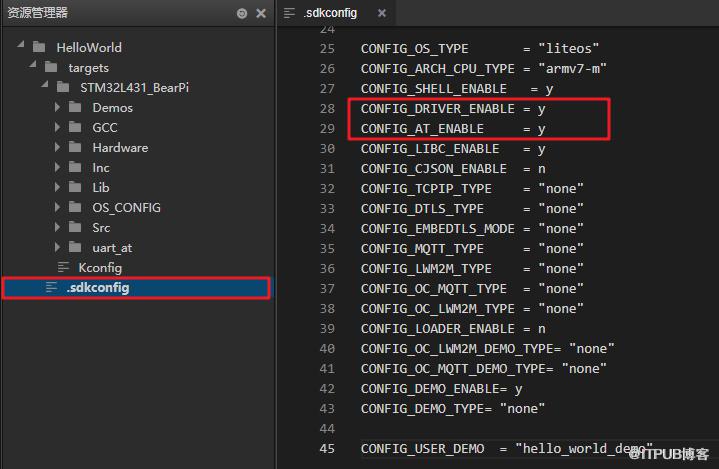Close the .sdkconfig editor tab

tap(382, 13)
